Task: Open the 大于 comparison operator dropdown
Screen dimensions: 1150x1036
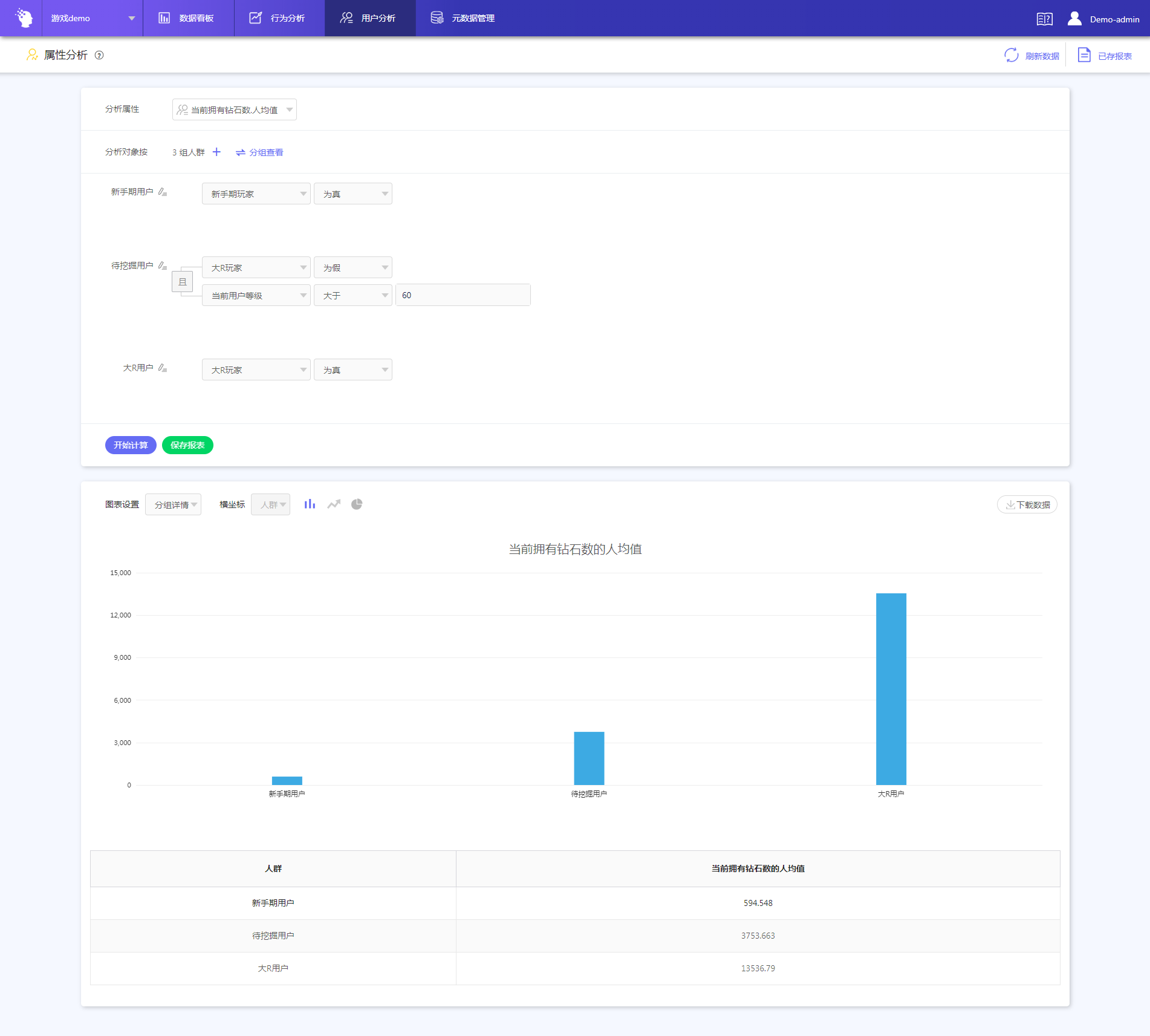Action: click(353, 295)
